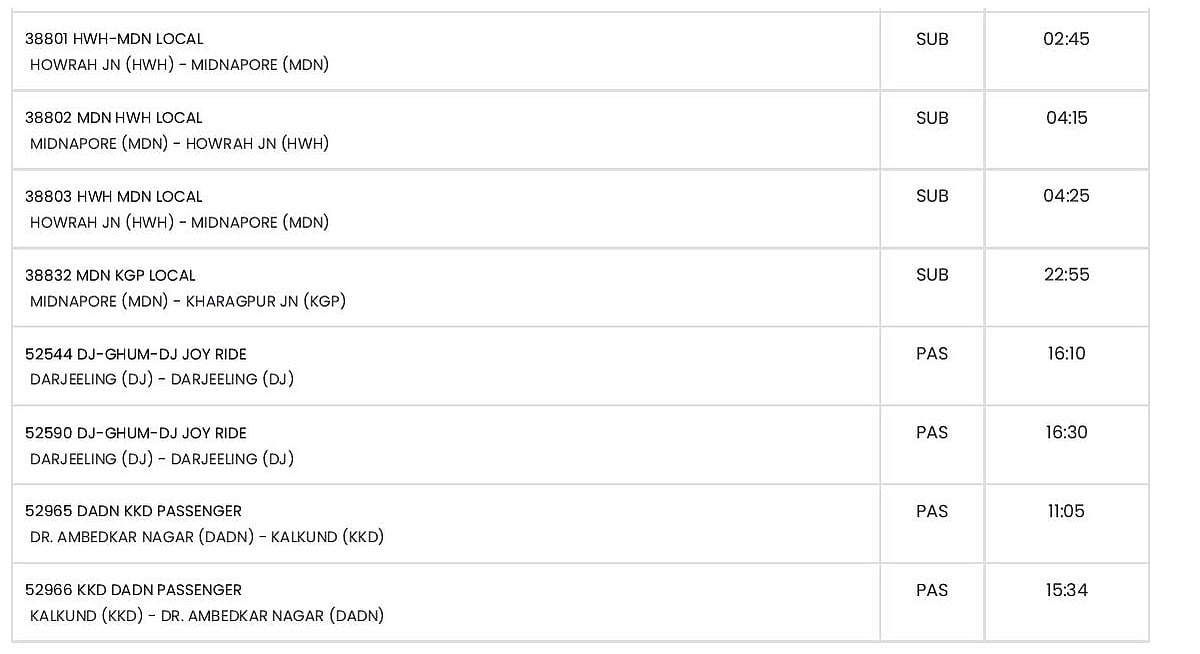Click Dr. Ambedkar Nagar to Kalkund route
Screen dimensions: 1200x654
point(207,537)
